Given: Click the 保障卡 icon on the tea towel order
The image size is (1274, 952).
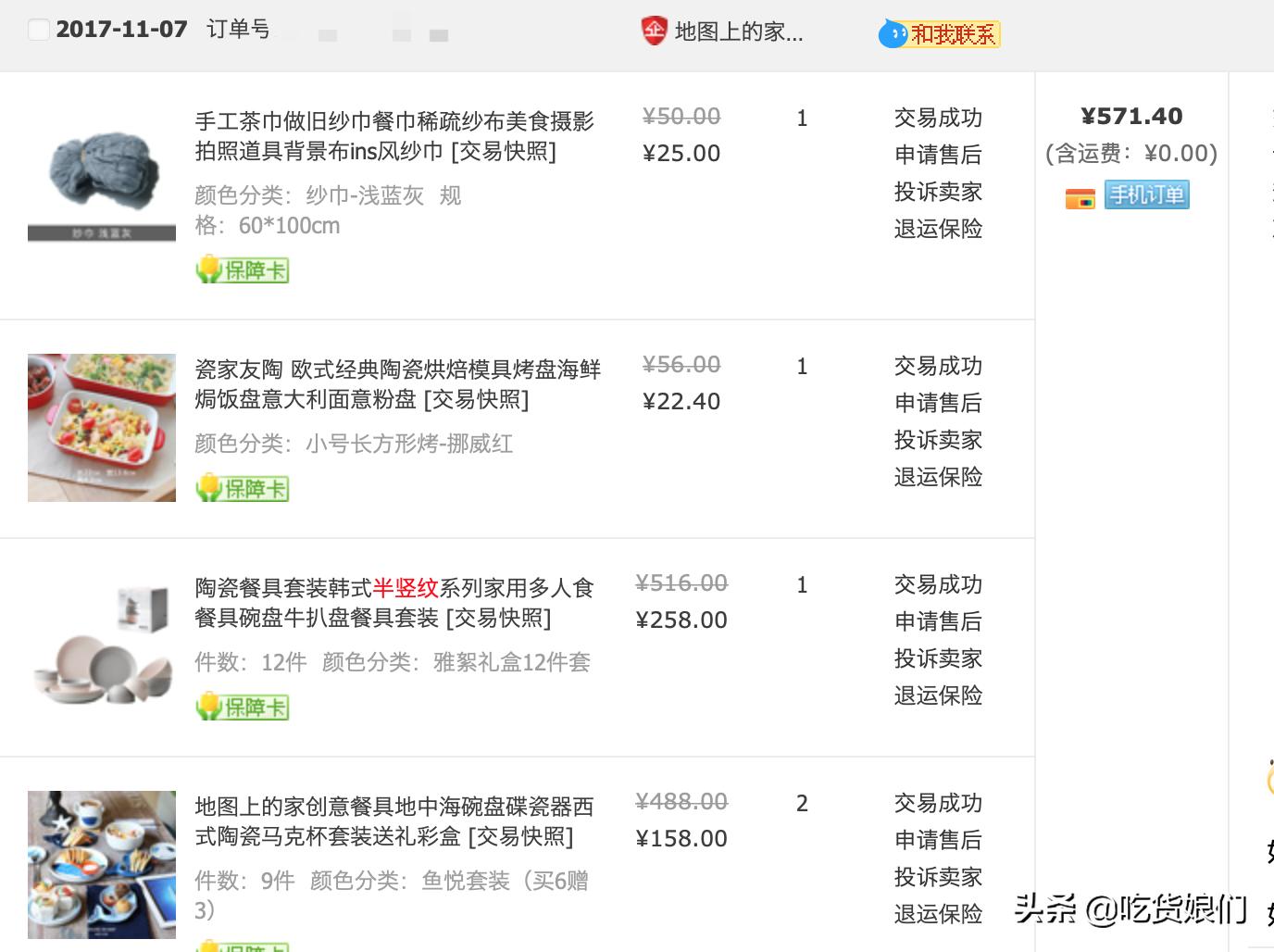Looking at the screenshot, I should [243, 269].
